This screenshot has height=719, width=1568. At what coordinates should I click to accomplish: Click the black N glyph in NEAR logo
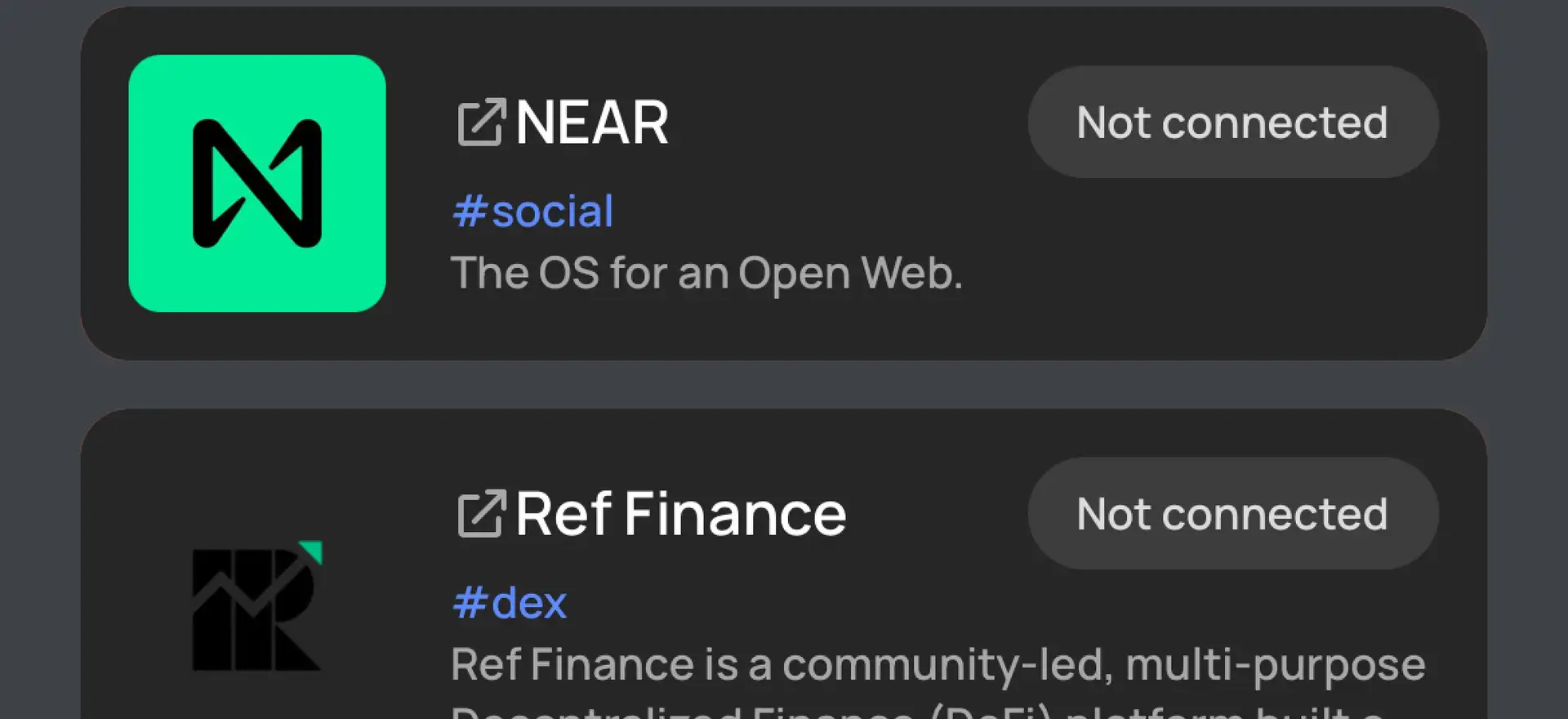pyautogui.click(x=256, y=183)
